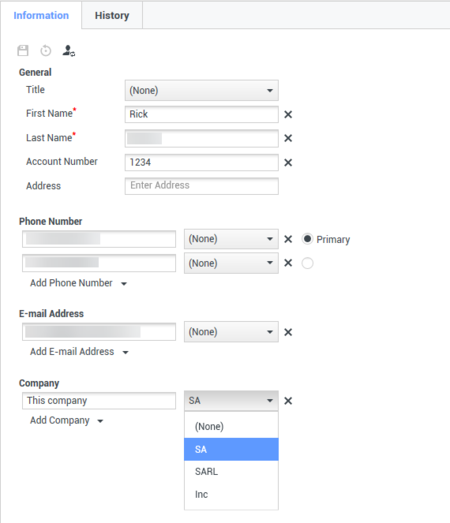Viewport: 450px width, 523px height.
Task: Click the Save contact icon
Action: point(23,51)
